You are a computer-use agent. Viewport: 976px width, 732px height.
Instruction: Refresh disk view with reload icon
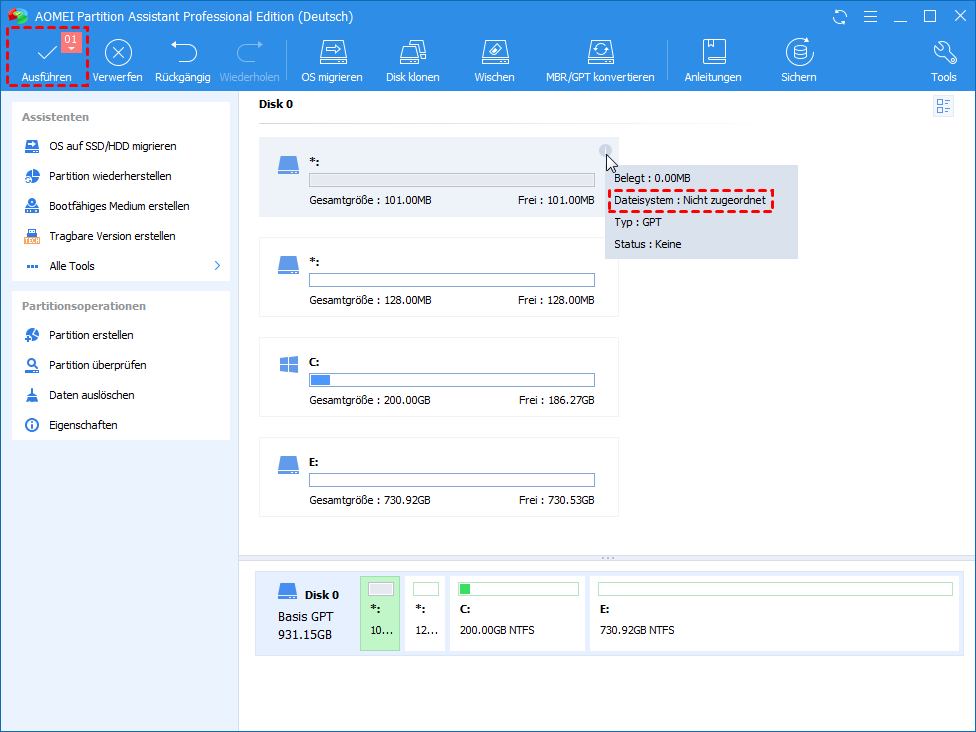[840, 17]
